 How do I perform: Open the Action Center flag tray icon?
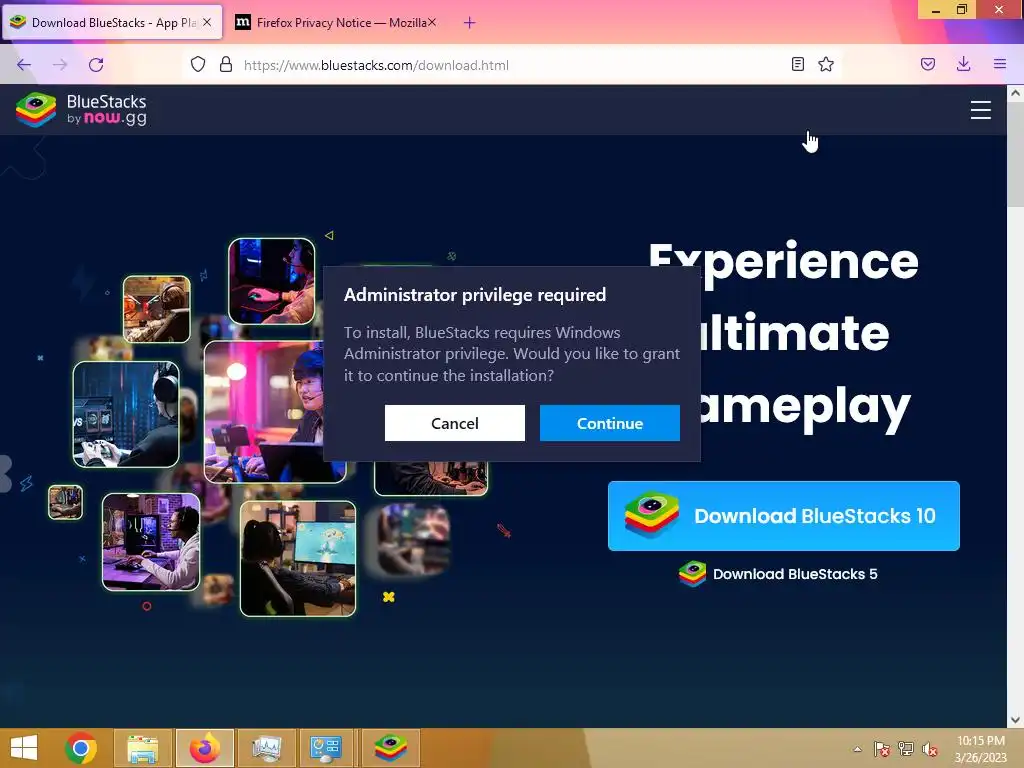[882, 749]
